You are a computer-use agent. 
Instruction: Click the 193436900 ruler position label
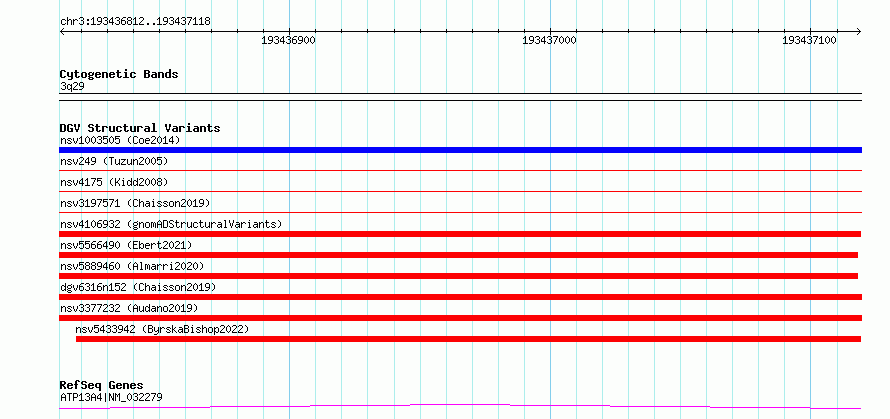[x=288, y=41]
